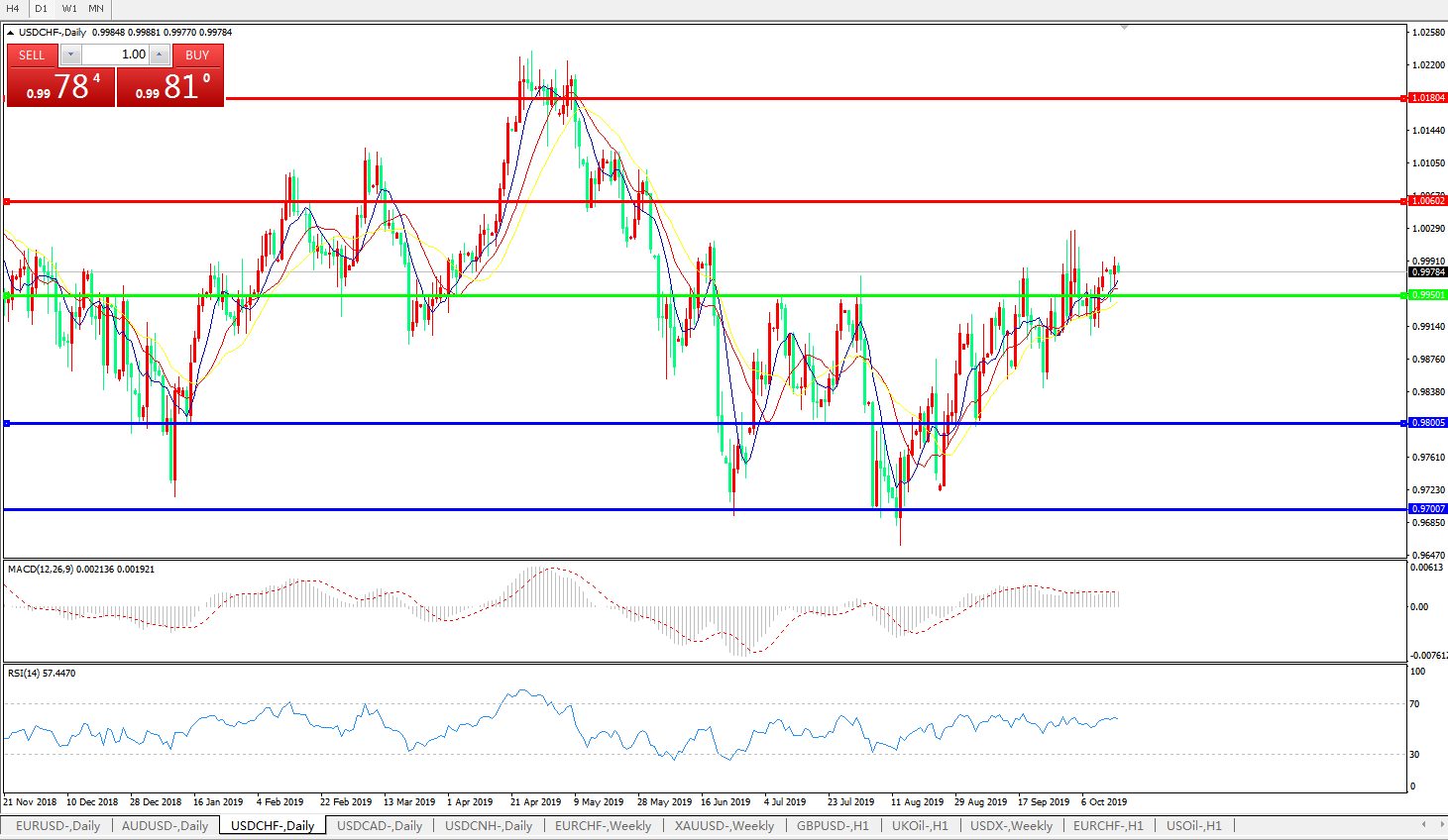Select the red 1.01804 price level label
Image resolution: width=1448 pixels, height=840 pixels.
1427,98
